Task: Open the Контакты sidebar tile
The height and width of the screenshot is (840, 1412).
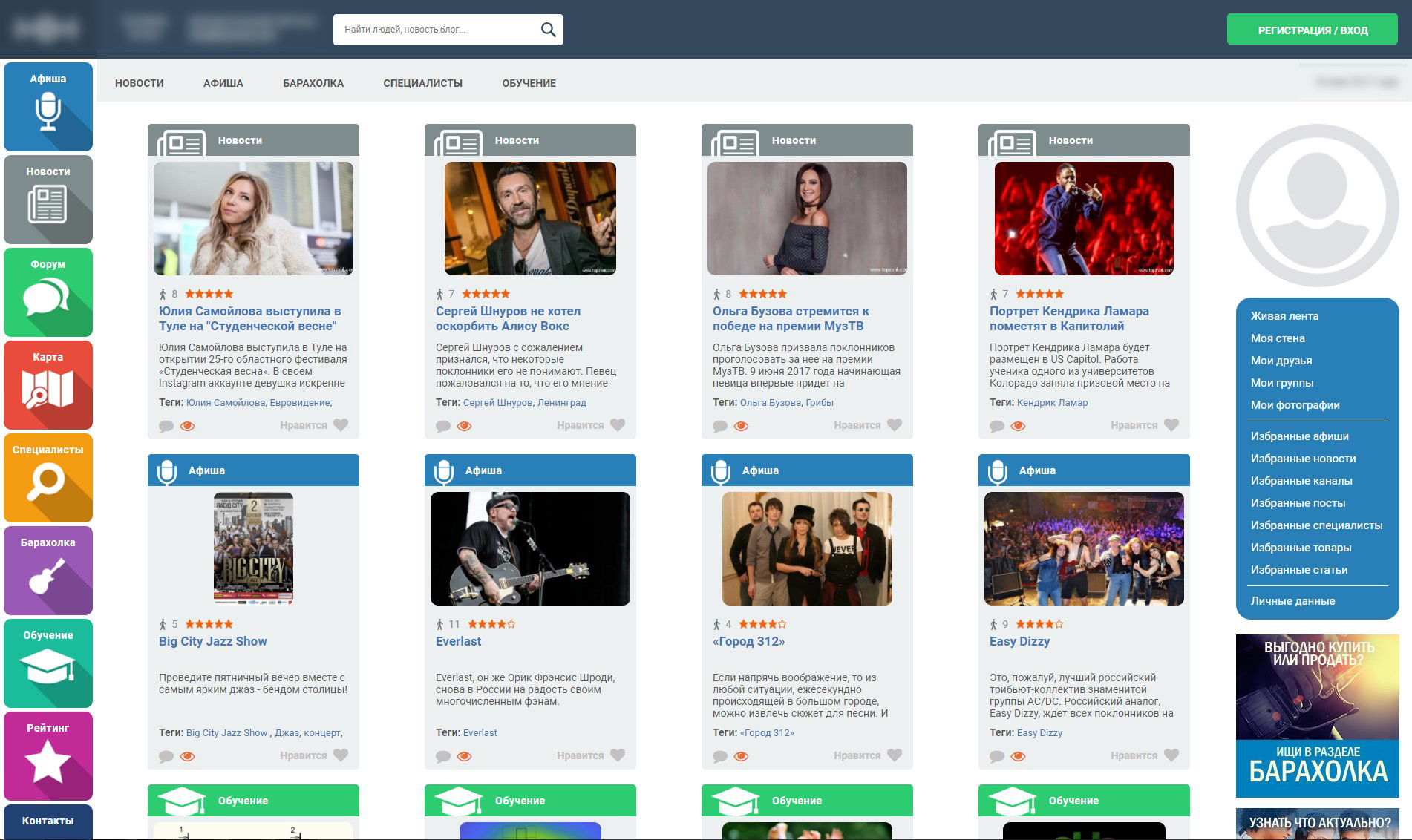Action: click(x=48, y=822)
